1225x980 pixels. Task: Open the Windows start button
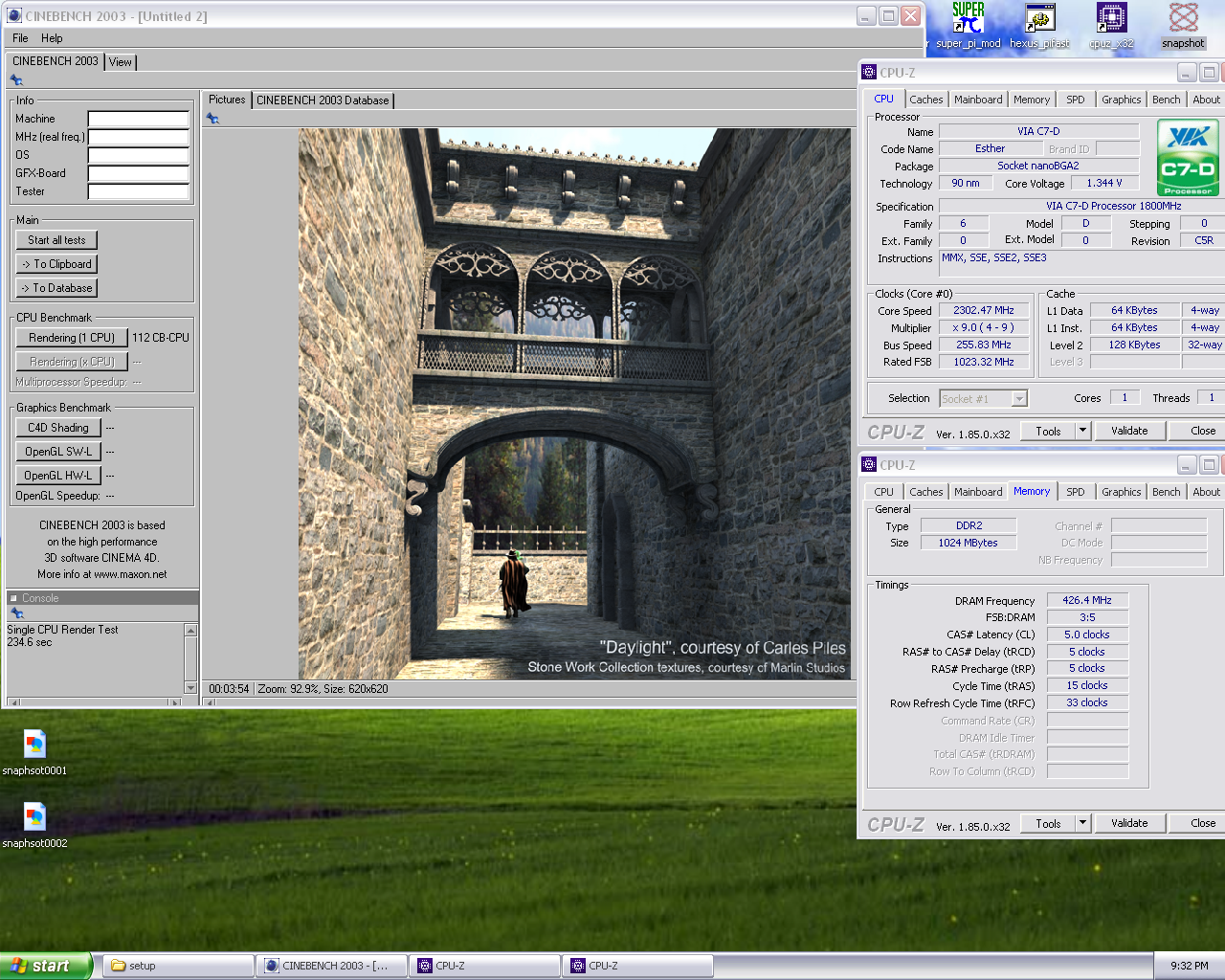click(46, 966)
